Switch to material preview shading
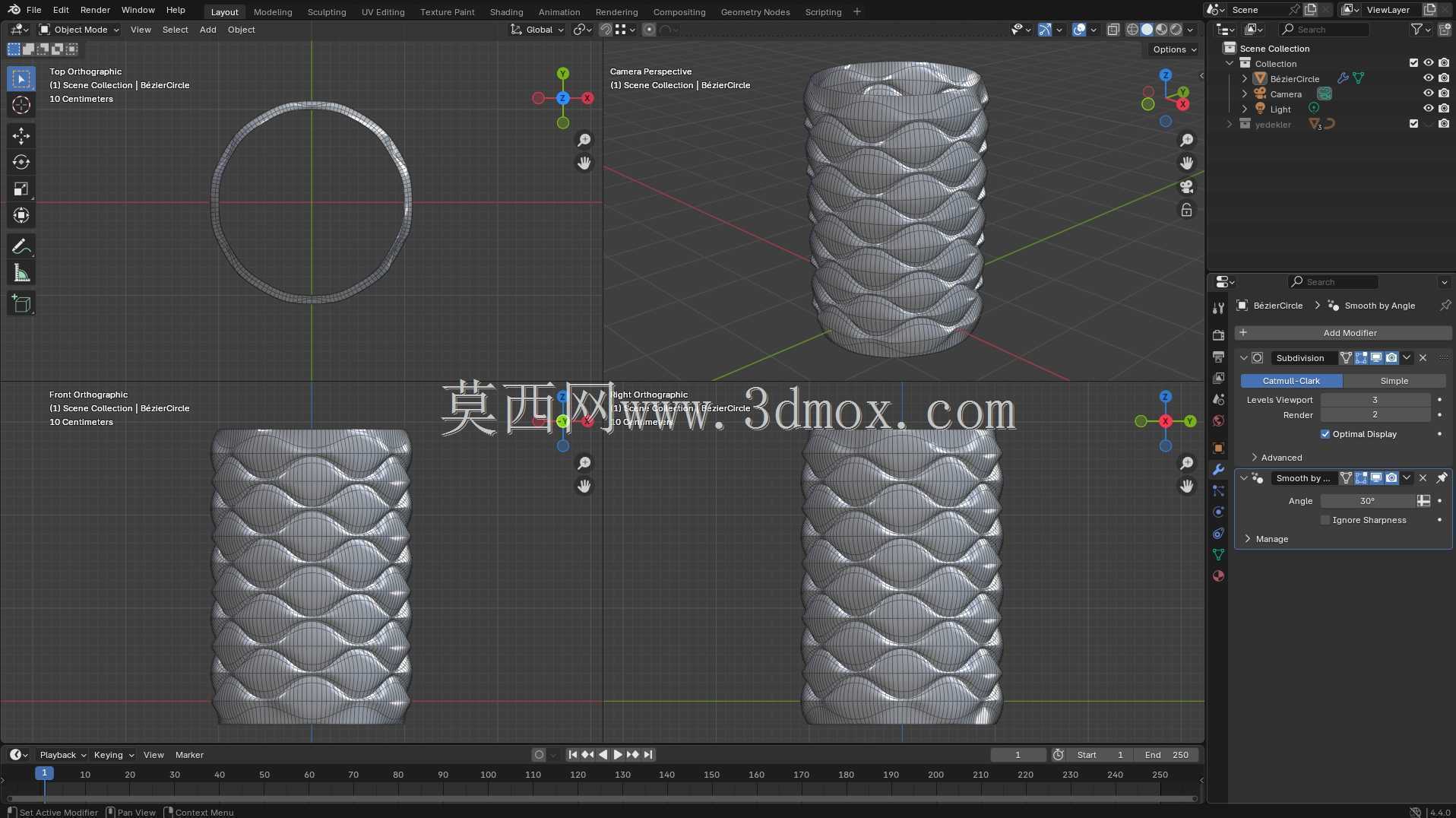 coord(1161,30)
